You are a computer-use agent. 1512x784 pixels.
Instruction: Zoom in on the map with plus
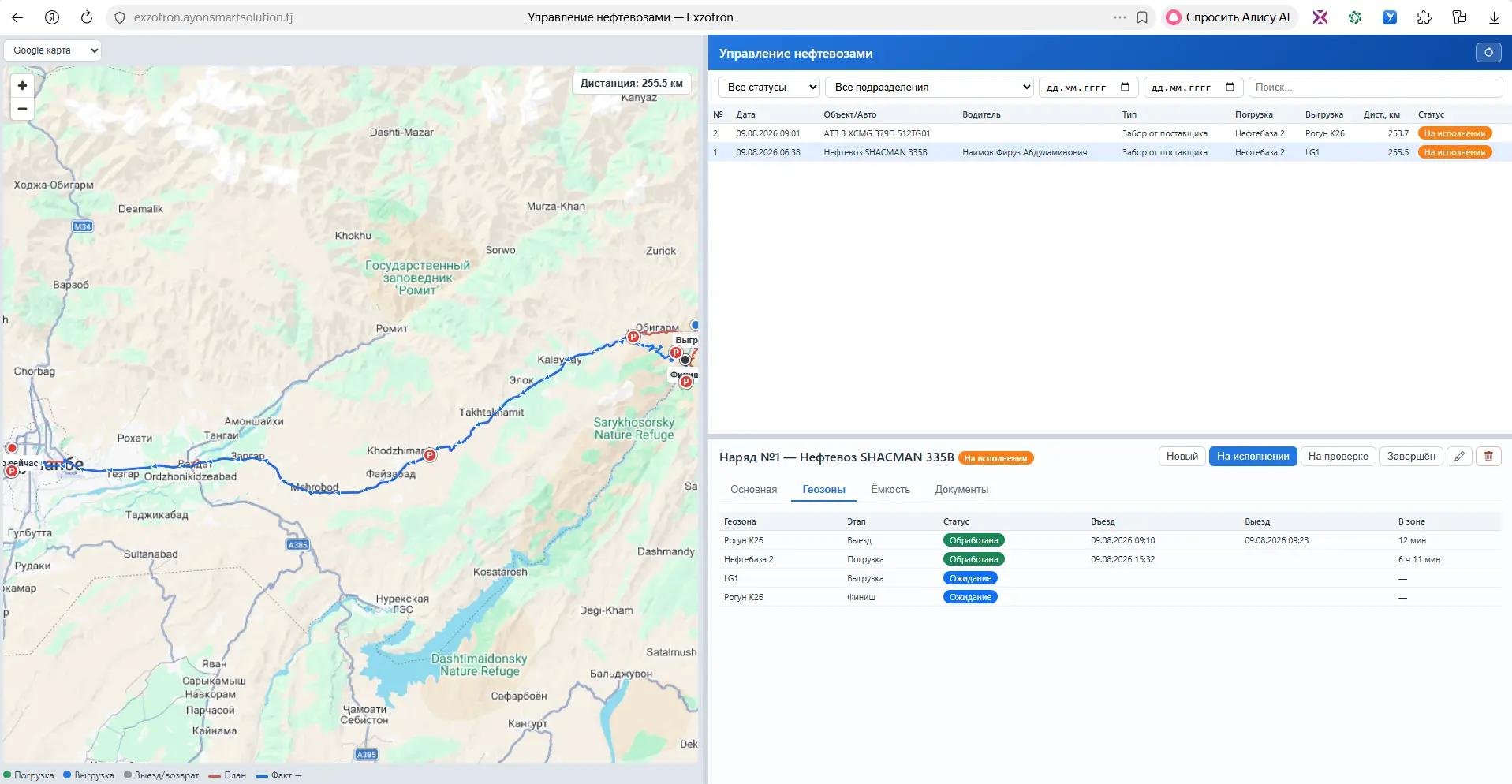point(22,86)
